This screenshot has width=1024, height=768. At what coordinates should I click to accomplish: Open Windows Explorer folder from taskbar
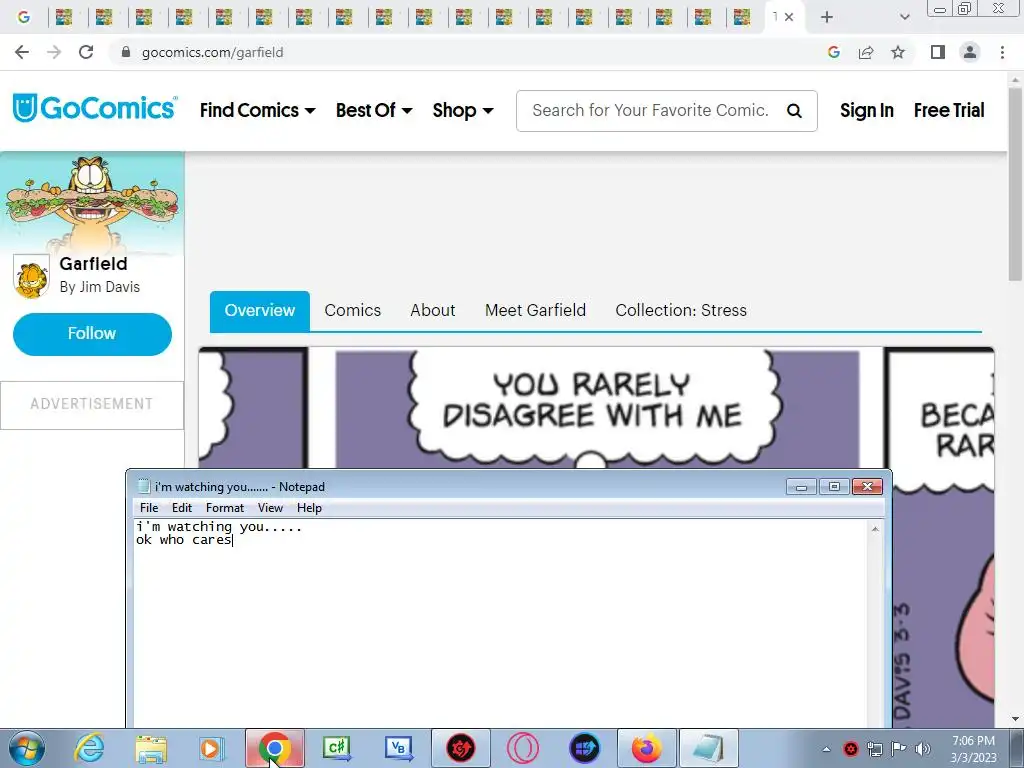(x=151, y=748)
